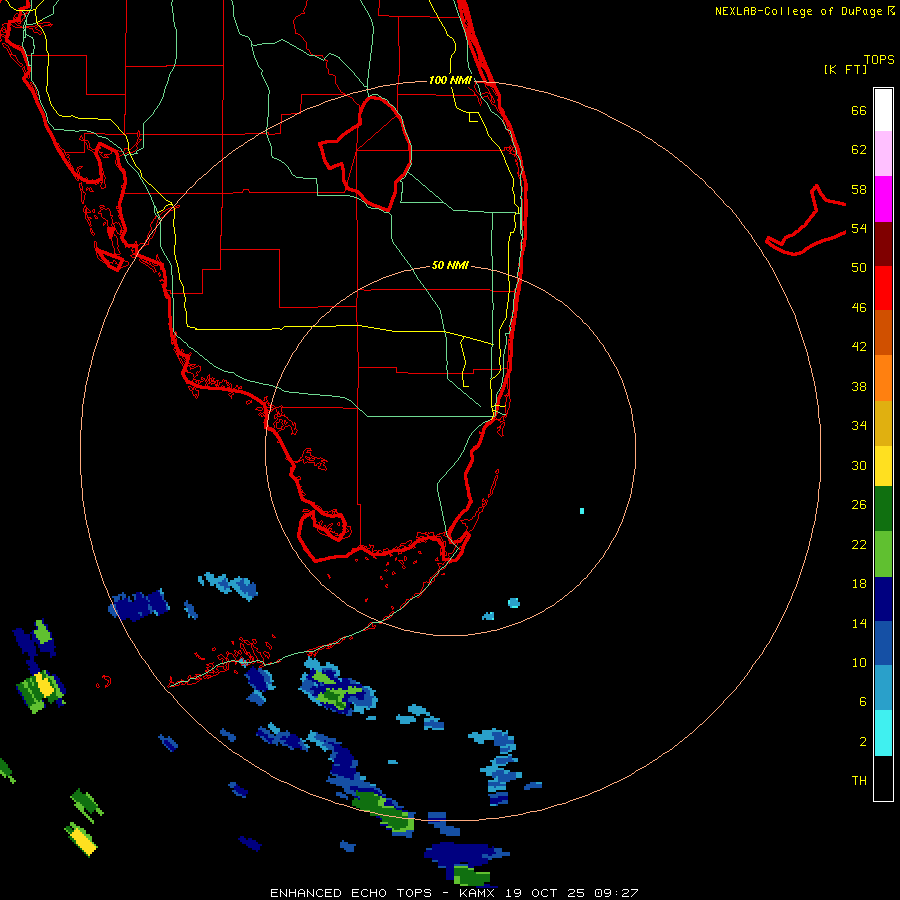Click the bright red 50K ft legend swatch
Viewport: 900px width, 900px height.
[883, 288]
